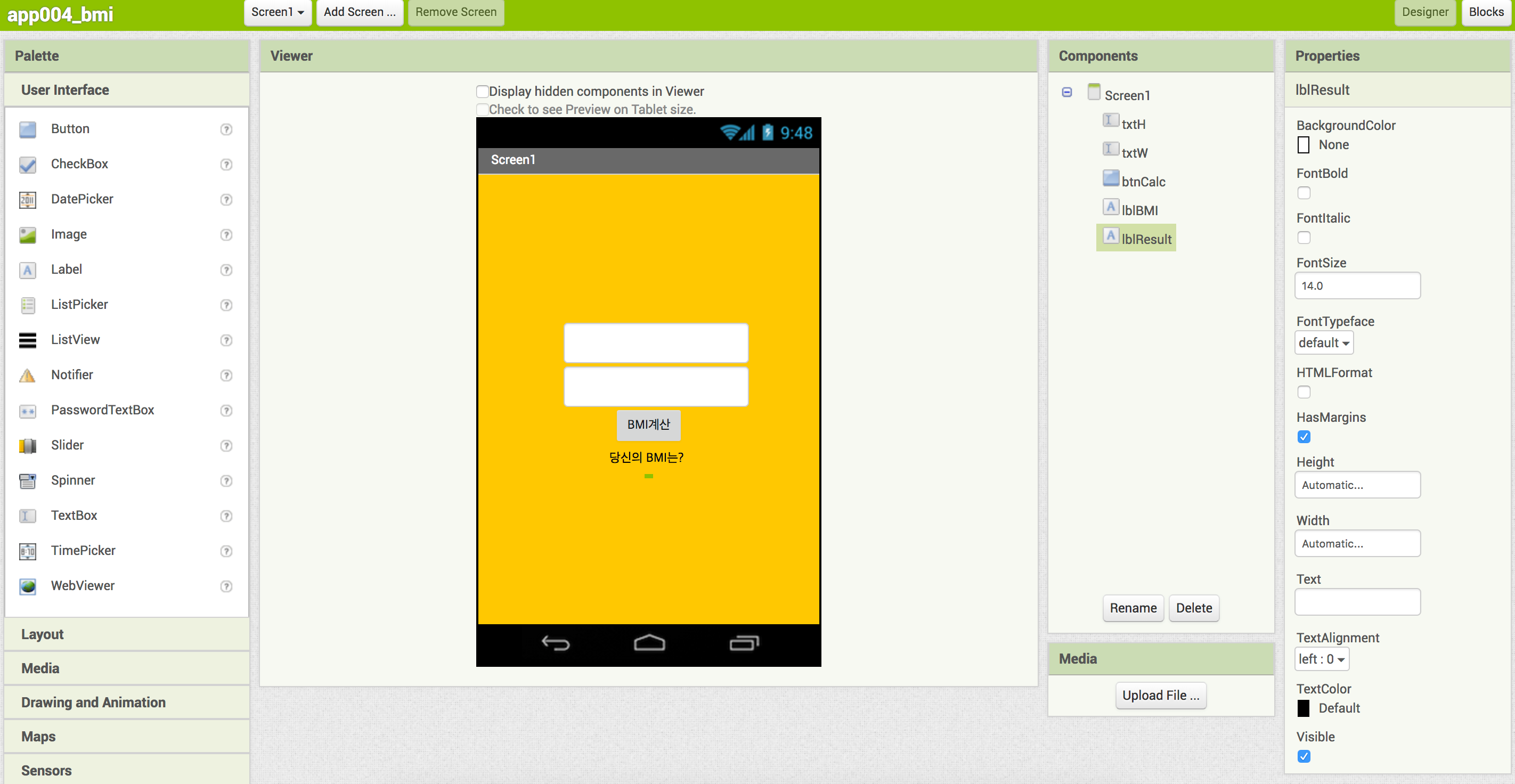Open the BackgroundColor None swatch
The width and height of the screenshot is (1515, 784).
(x=1302, y=145)
